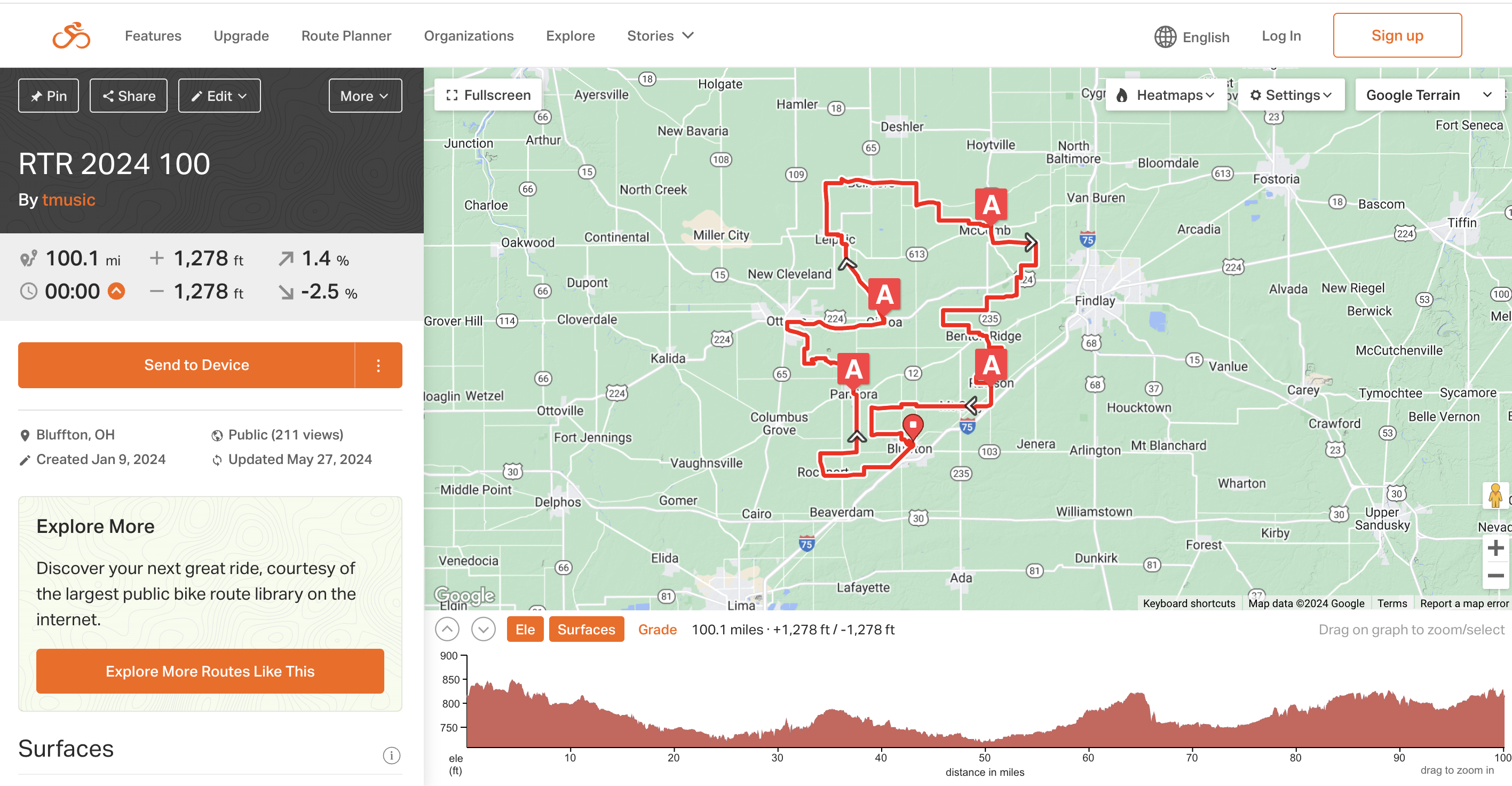1512x786 pixels.
Task: Click "Updated May 27, 2024" text
Action: pos(300,459)
